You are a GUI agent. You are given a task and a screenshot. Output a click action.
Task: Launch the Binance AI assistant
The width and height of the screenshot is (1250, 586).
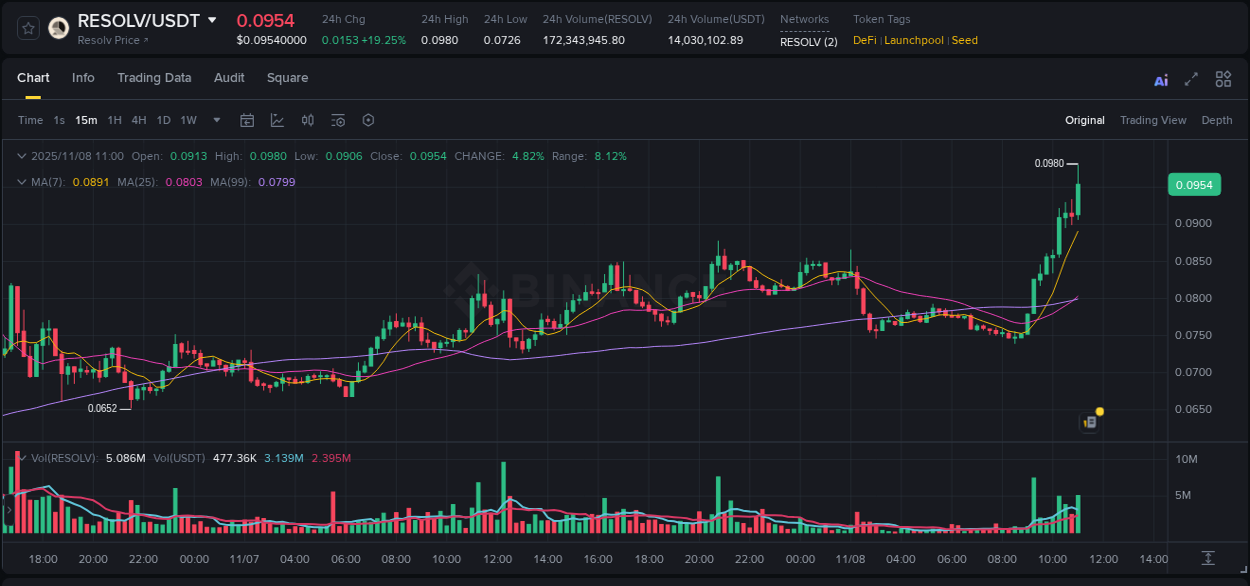coord(1161,78)
